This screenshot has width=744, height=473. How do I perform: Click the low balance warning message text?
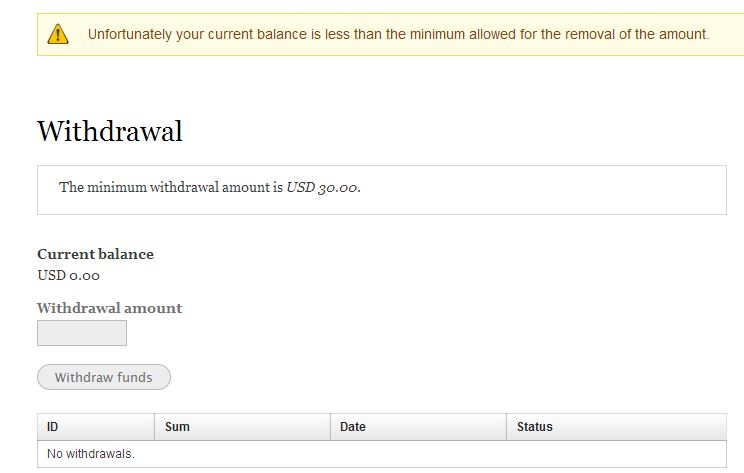[x=399, y=34]
